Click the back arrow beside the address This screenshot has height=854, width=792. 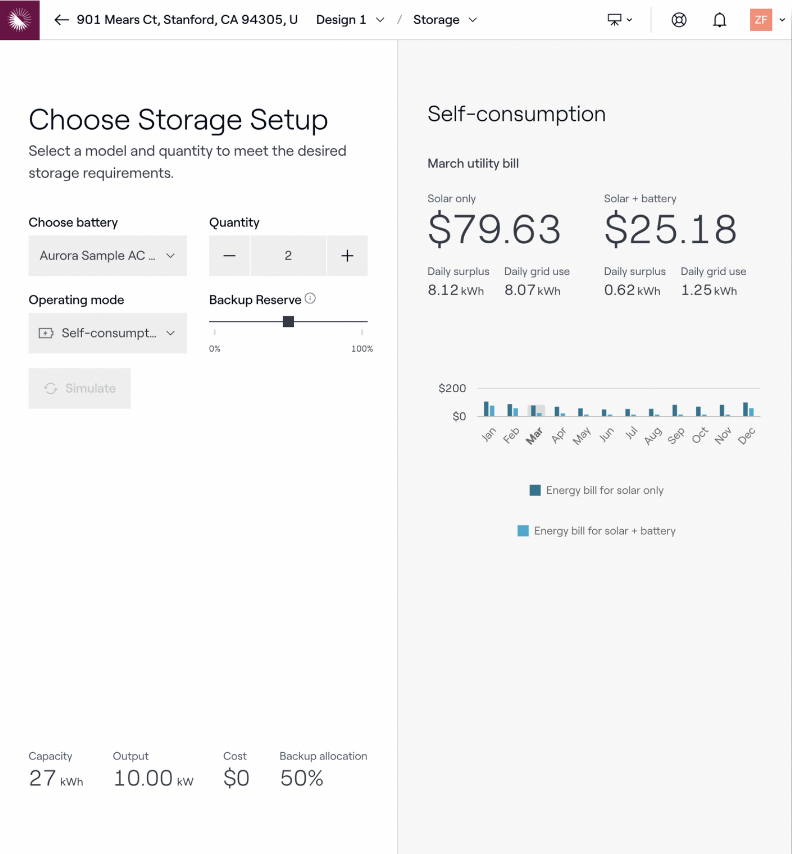[62, 20]
